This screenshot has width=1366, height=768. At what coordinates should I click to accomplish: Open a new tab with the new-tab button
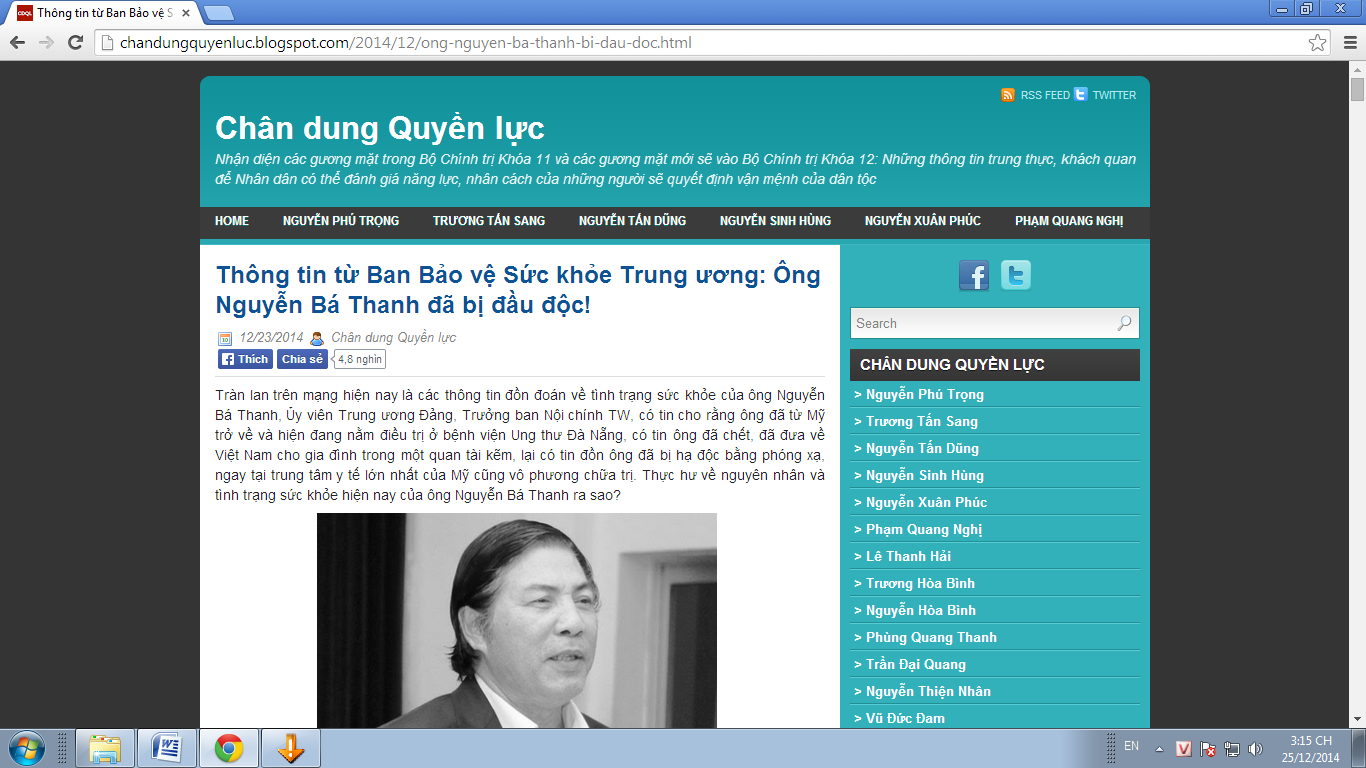point(218,13)
